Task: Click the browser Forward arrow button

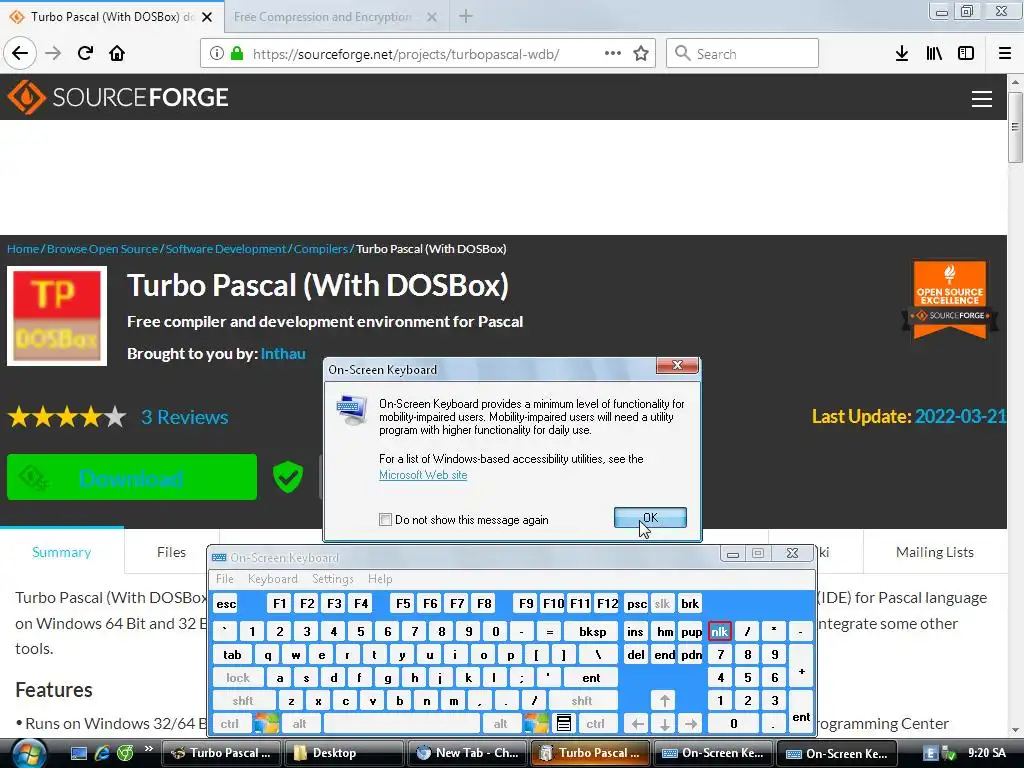Action: pyautogui.click(x=54, y=53)
